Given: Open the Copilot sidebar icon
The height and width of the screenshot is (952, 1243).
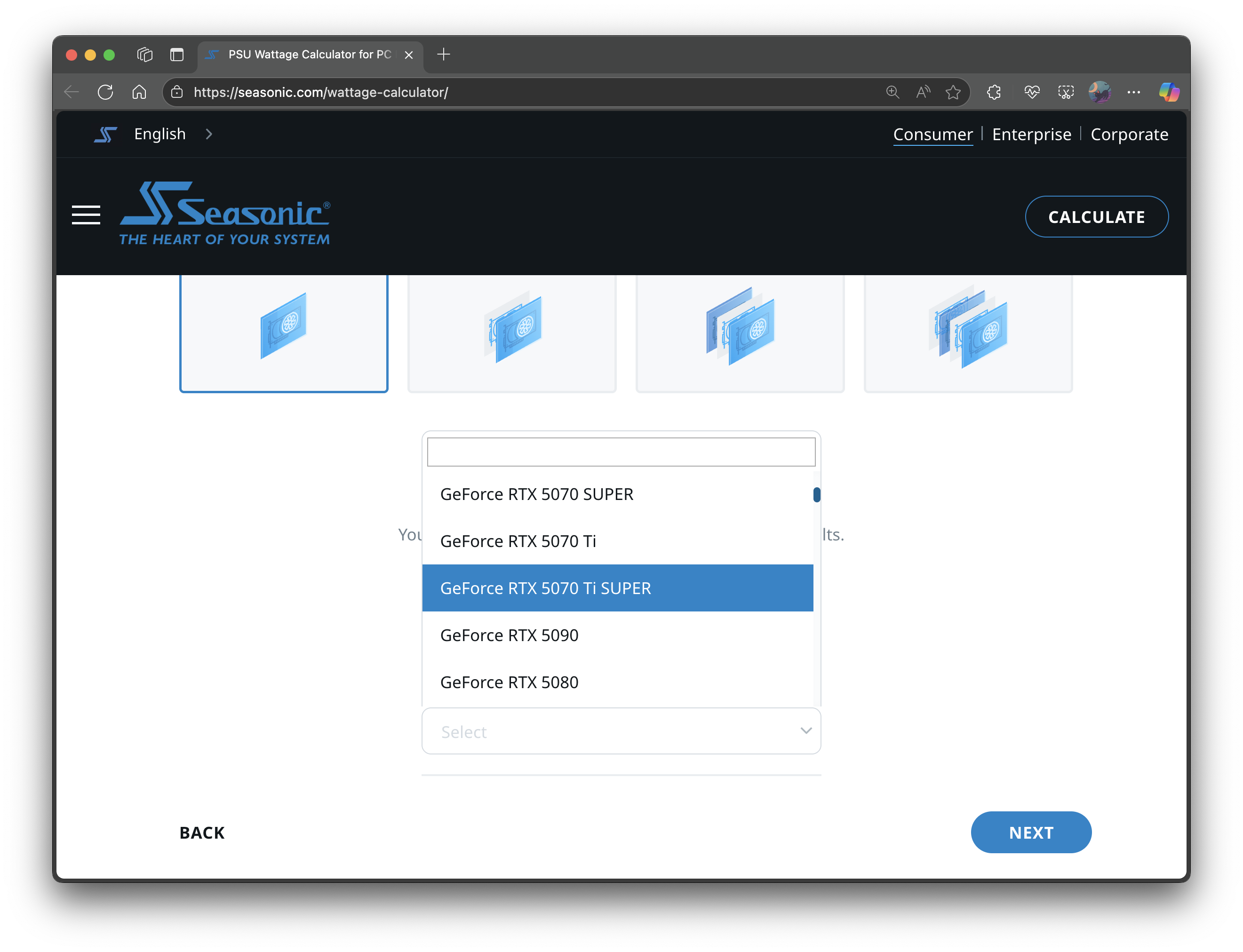Looking at the screenshot, I should (x=1168, y=92).
